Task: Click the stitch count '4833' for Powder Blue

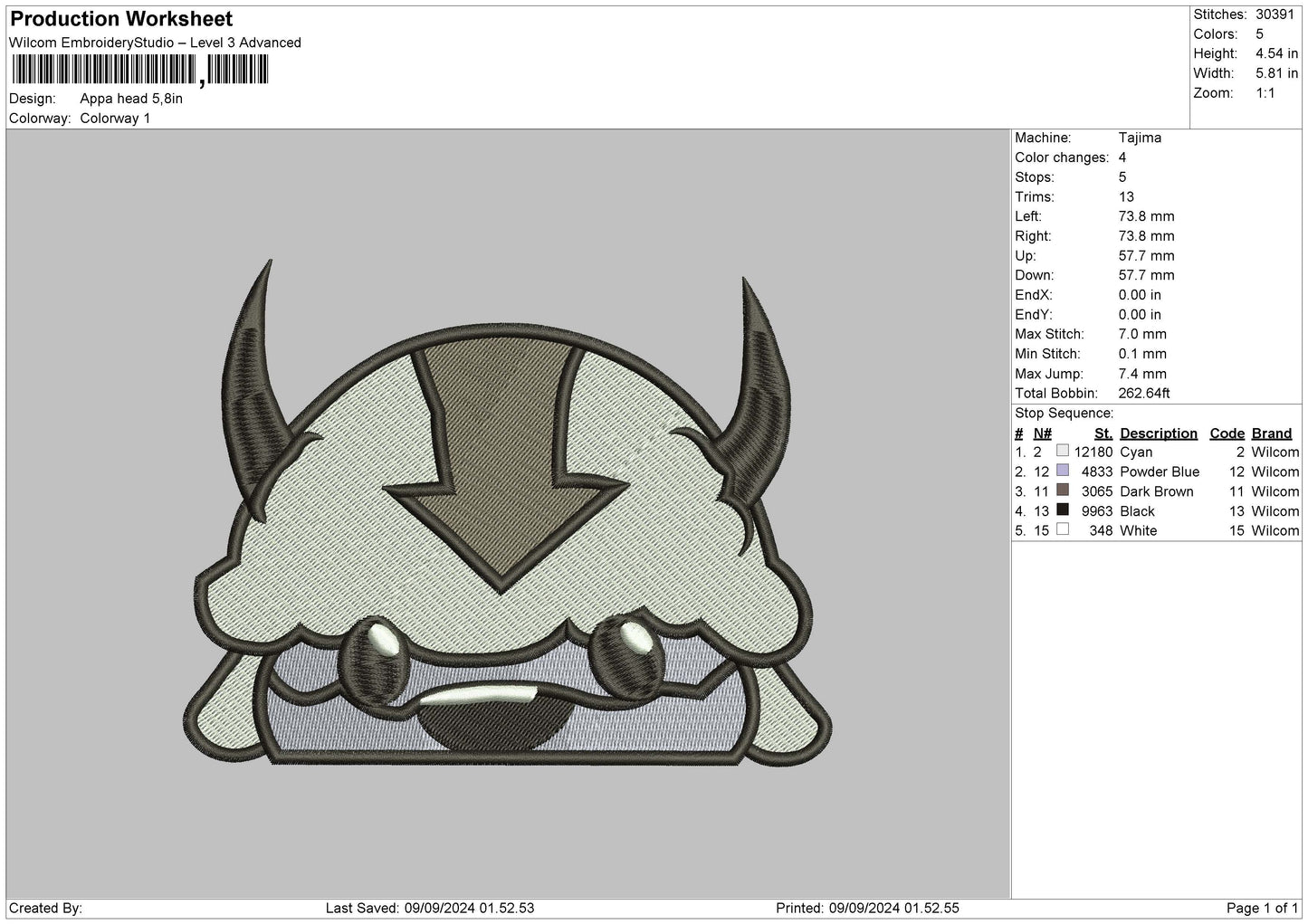Action: (1097, 472)
